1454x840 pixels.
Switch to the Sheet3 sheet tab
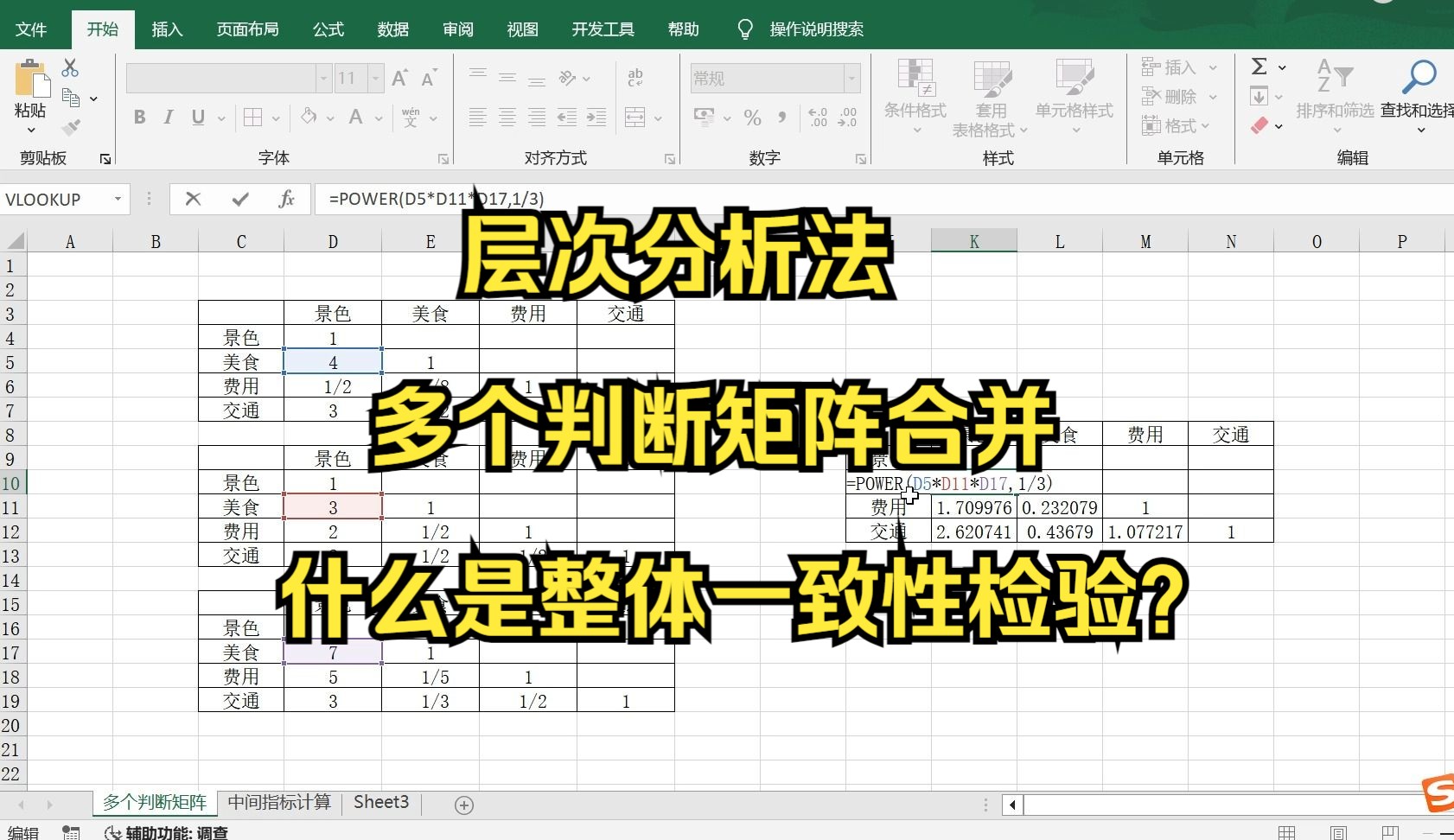[381, 803]
